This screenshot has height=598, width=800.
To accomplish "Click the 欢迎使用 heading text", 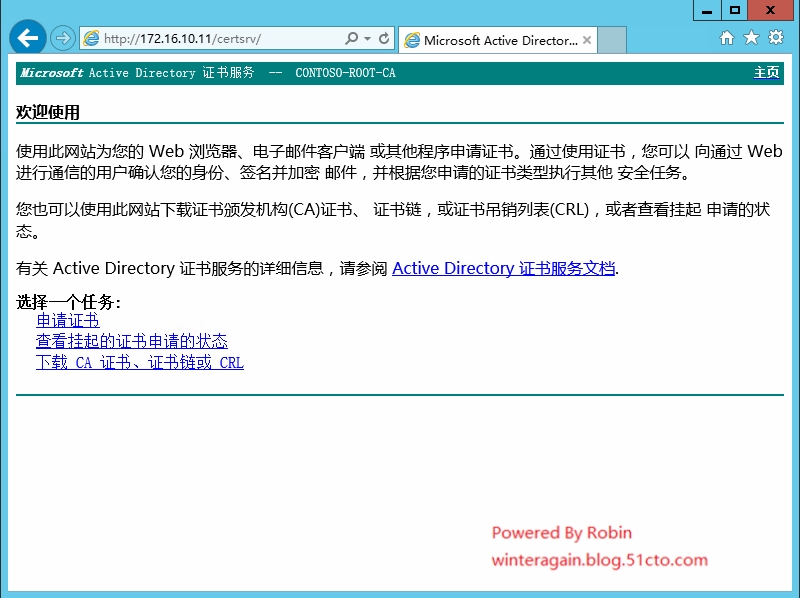I will point(47,112).
